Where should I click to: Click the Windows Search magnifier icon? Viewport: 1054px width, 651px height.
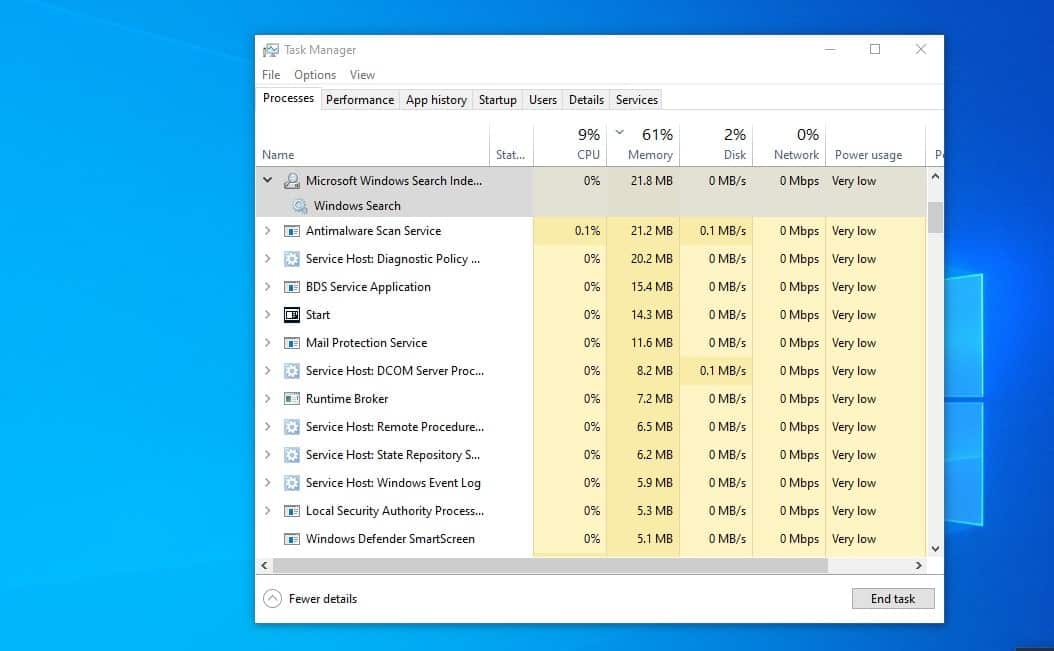point(300,206)
